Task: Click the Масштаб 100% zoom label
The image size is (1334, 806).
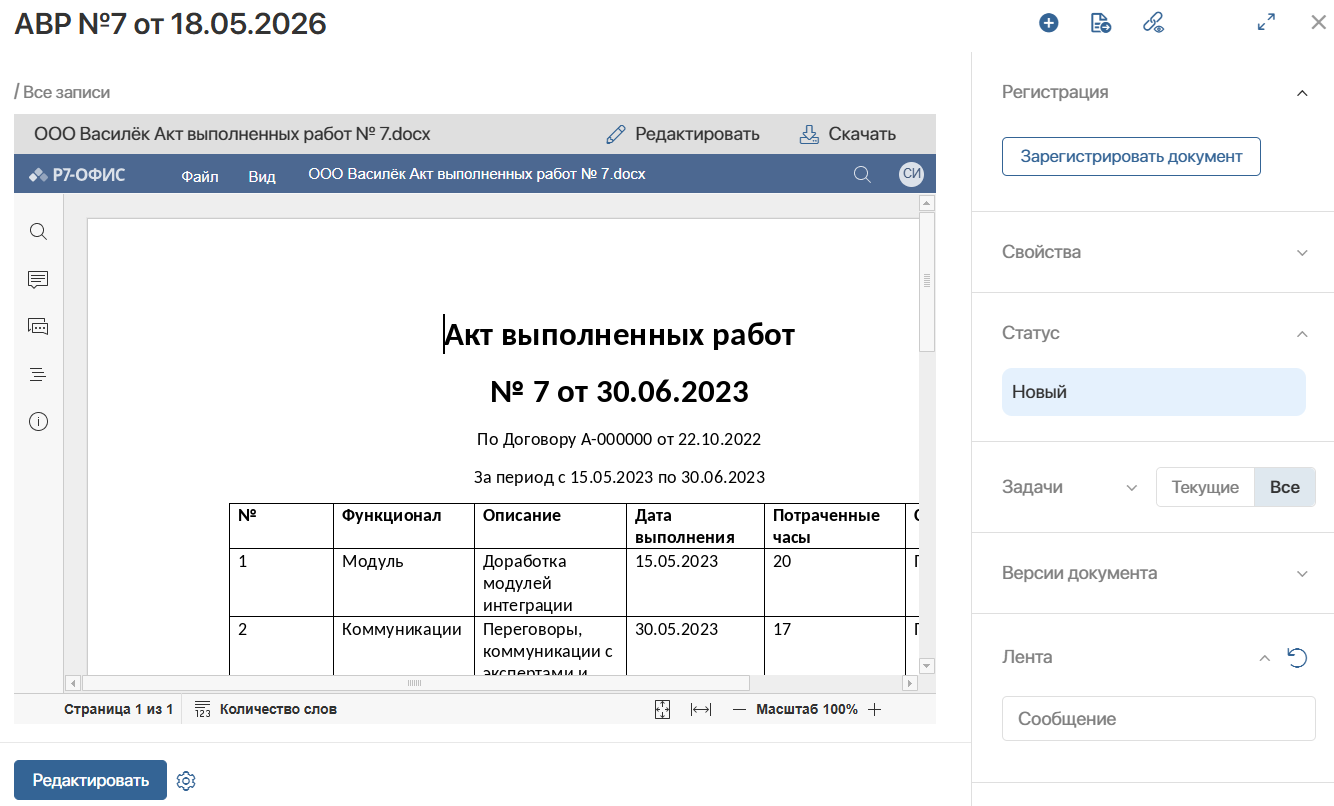Action: click(807, 709)
